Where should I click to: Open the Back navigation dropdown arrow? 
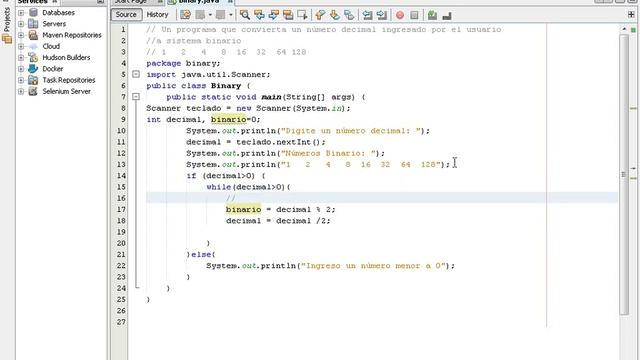pyautogui.click(x=210, y=15)
